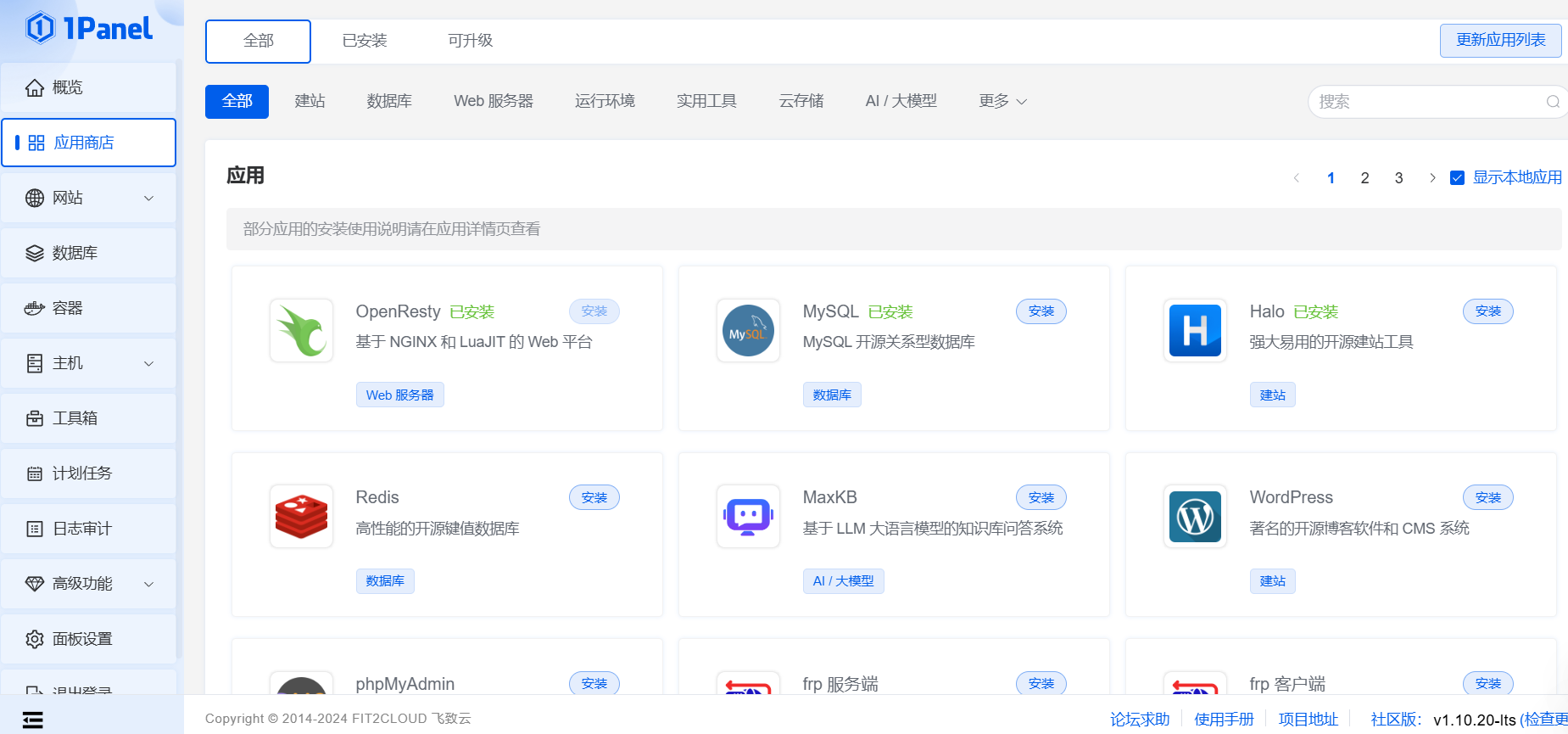Install the phpMyAdmin app
The height and width of the screenshot is (734, 1568).
594,683
